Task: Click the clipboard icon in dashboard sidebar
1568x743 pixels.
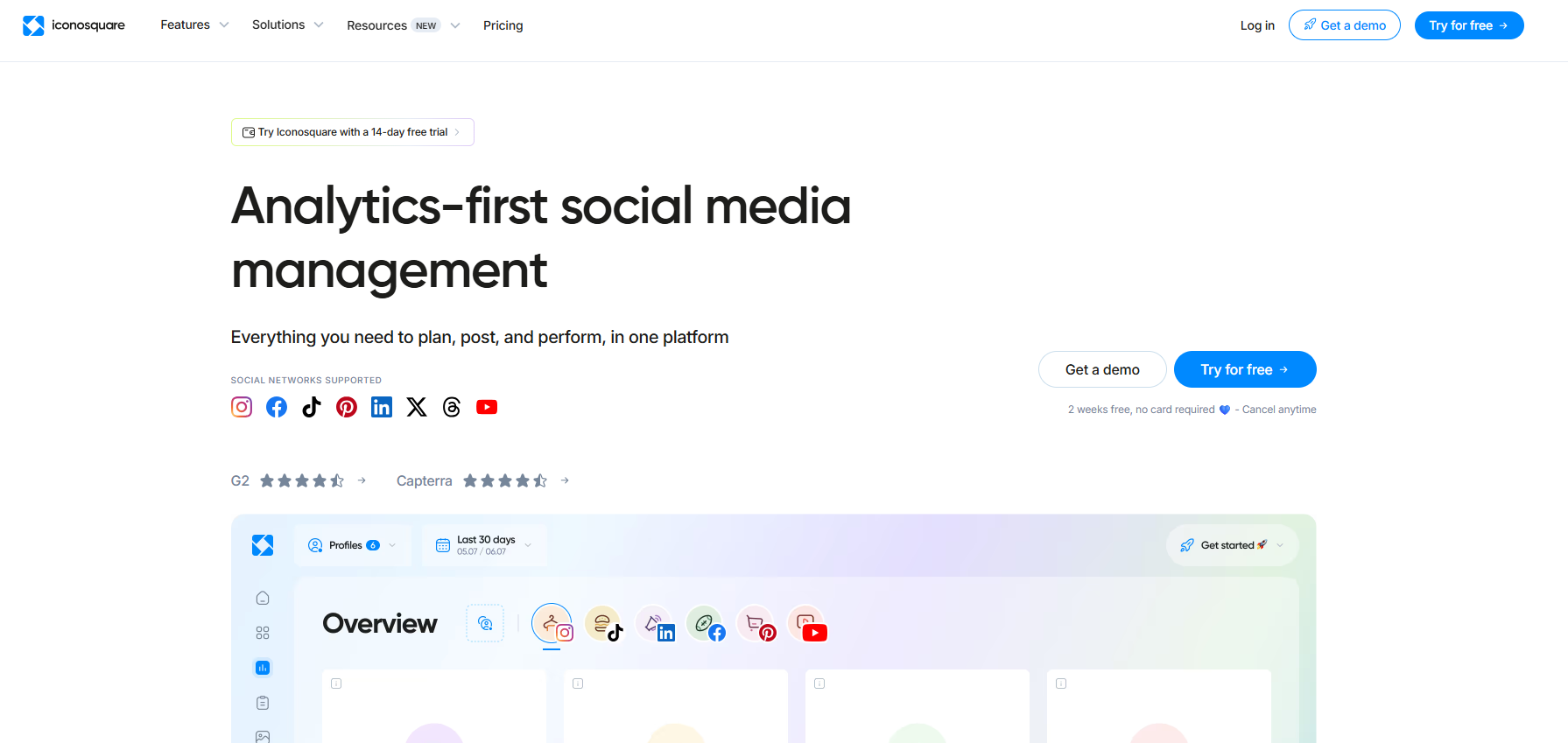Action: coord(263,703)
